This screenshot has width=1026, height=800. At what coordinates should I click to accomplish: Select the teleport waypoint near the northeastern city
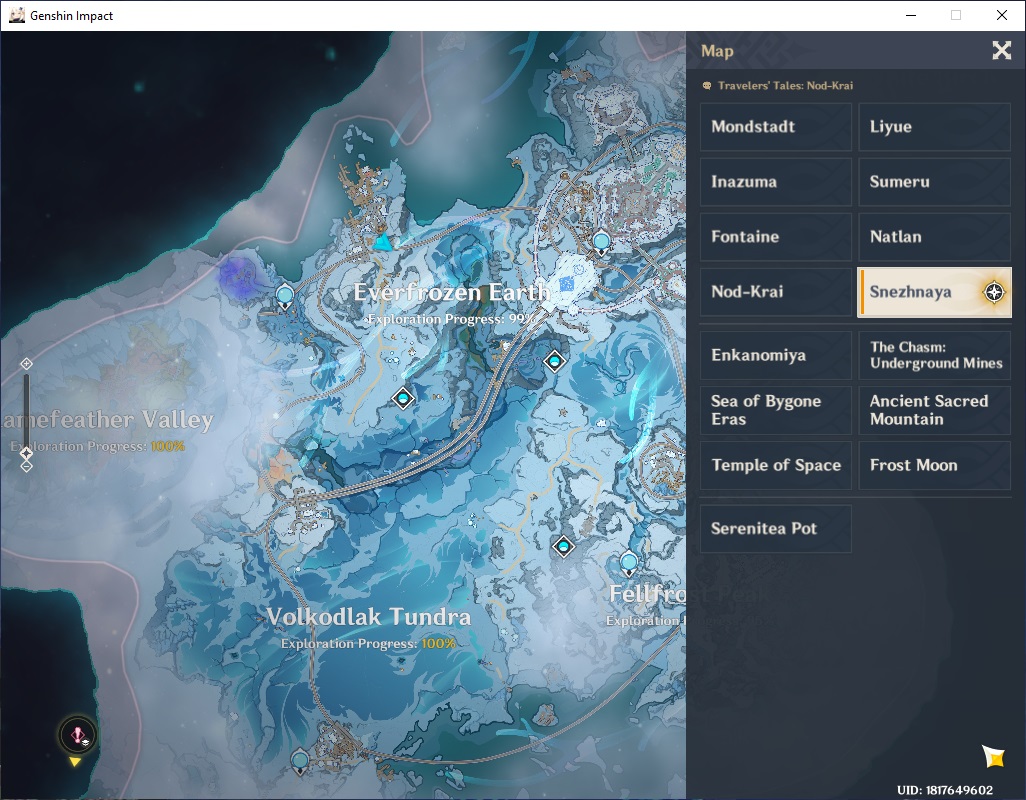[x=601, y=243]
